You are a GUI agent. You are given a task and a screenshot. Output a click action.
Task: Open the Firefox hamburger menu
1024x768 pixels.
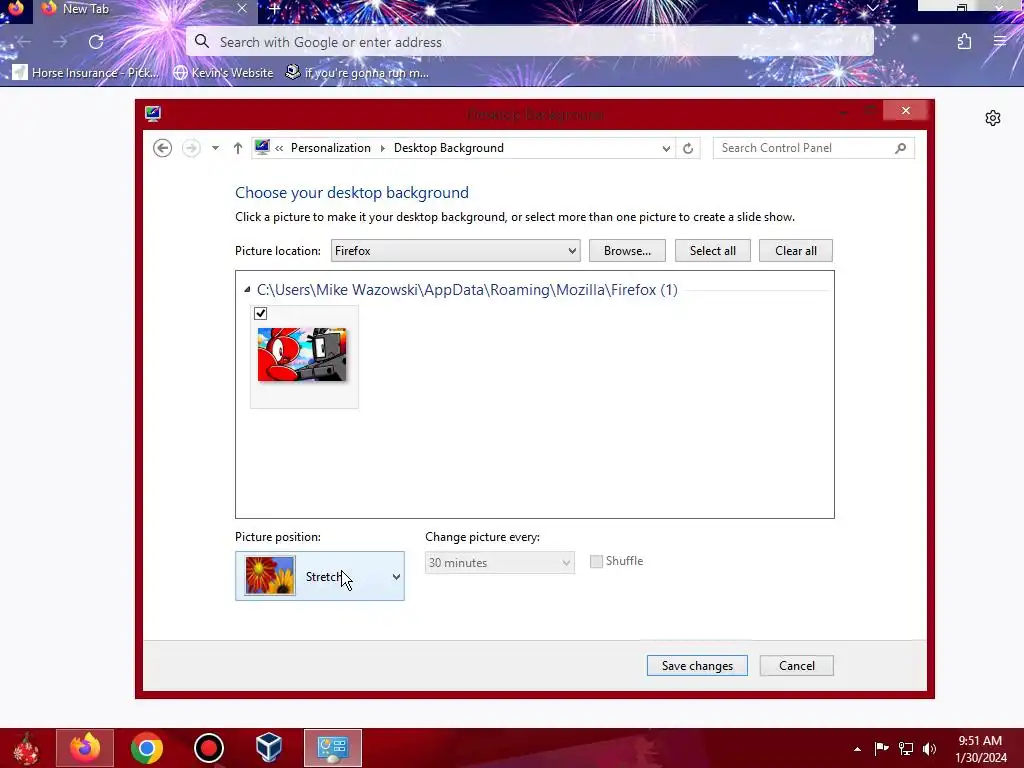pyautogui.click(x=1000, y=42)
